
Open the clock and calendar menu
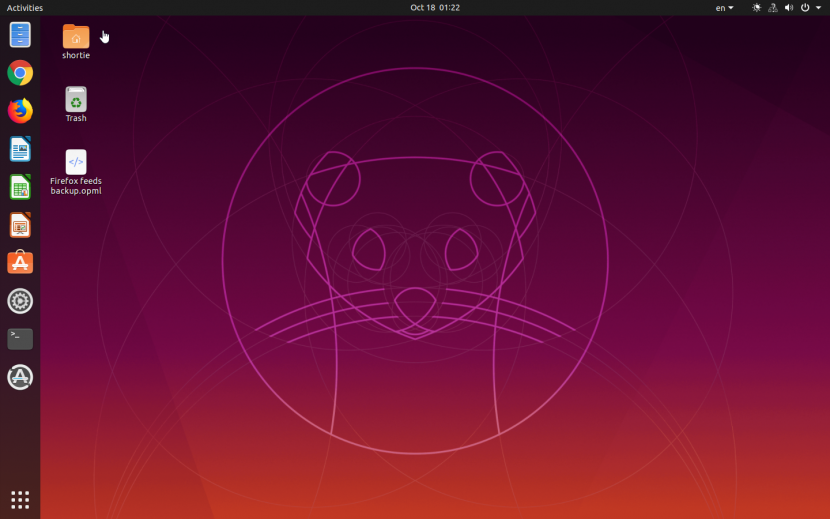(435, 7)
